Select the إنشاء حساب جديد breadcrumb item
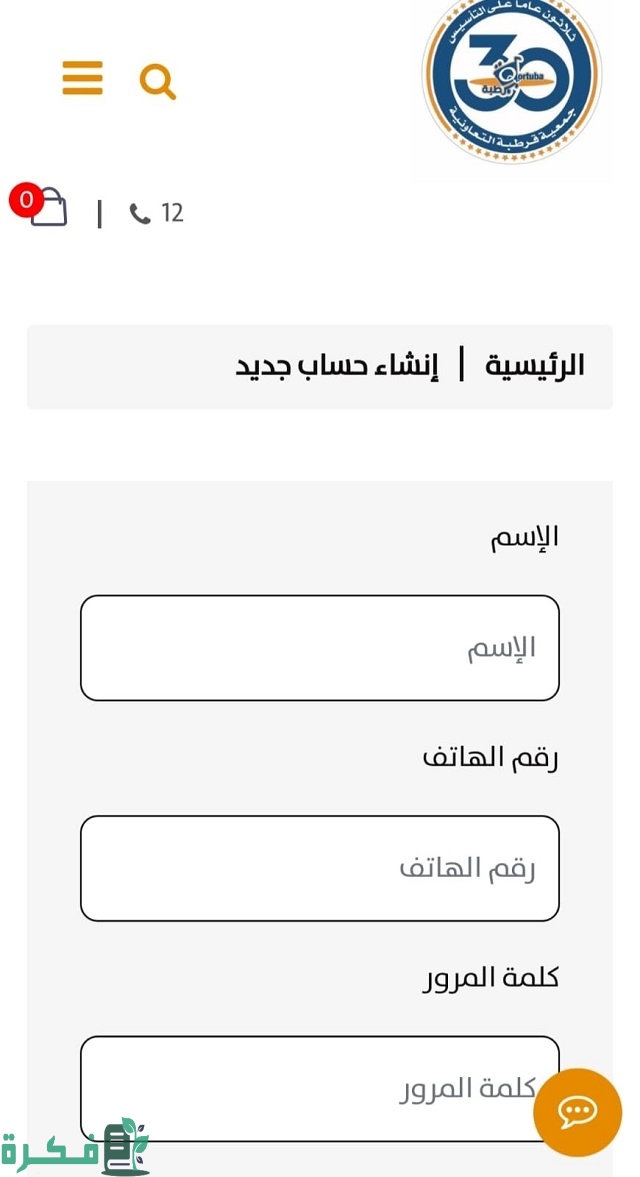This screenshot has height=1177, width=640. [336, 366]
